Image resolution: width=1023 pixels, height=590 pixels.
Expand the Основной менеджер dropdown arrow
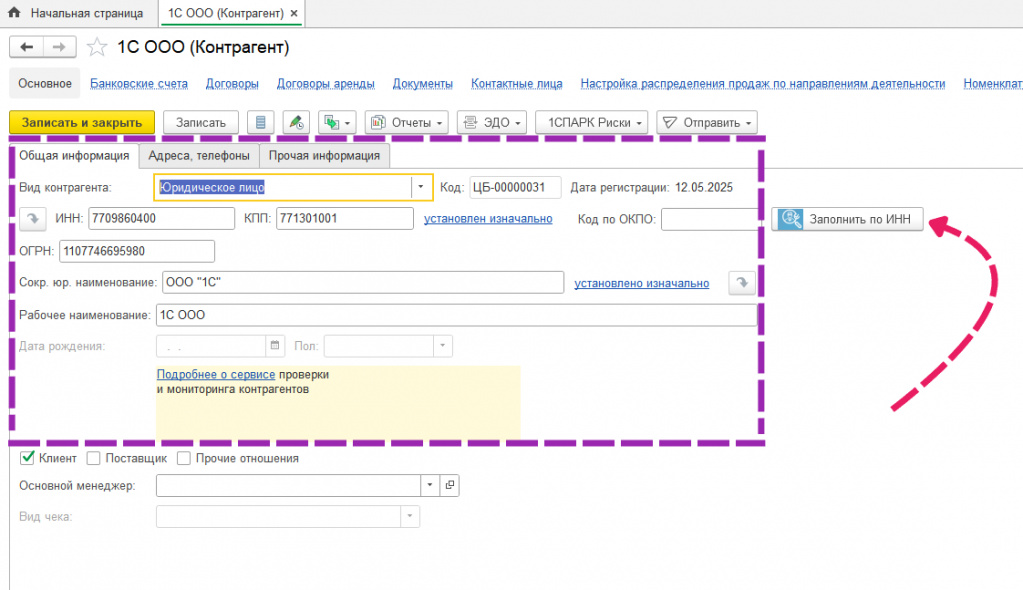[429, 485]
